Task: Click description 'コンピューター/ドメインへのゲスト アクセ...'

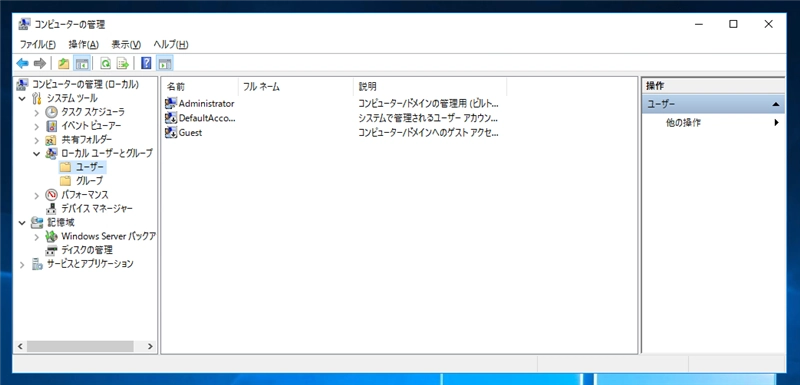Action: tap(428, 133)
